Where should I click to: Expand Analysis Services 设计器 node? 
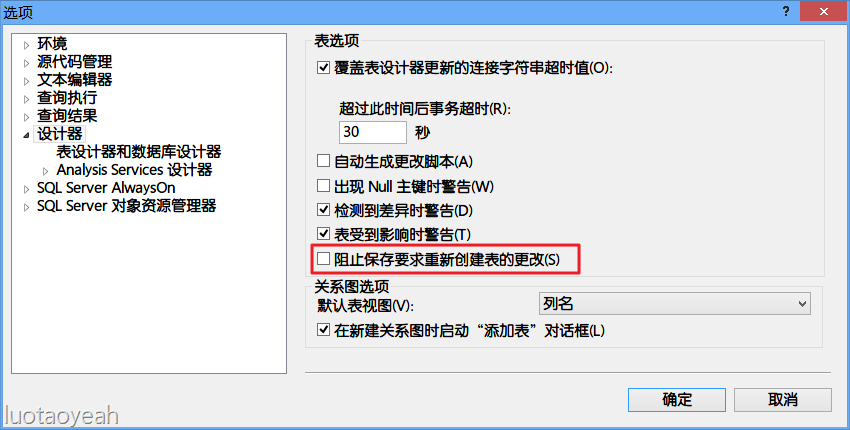46,171
